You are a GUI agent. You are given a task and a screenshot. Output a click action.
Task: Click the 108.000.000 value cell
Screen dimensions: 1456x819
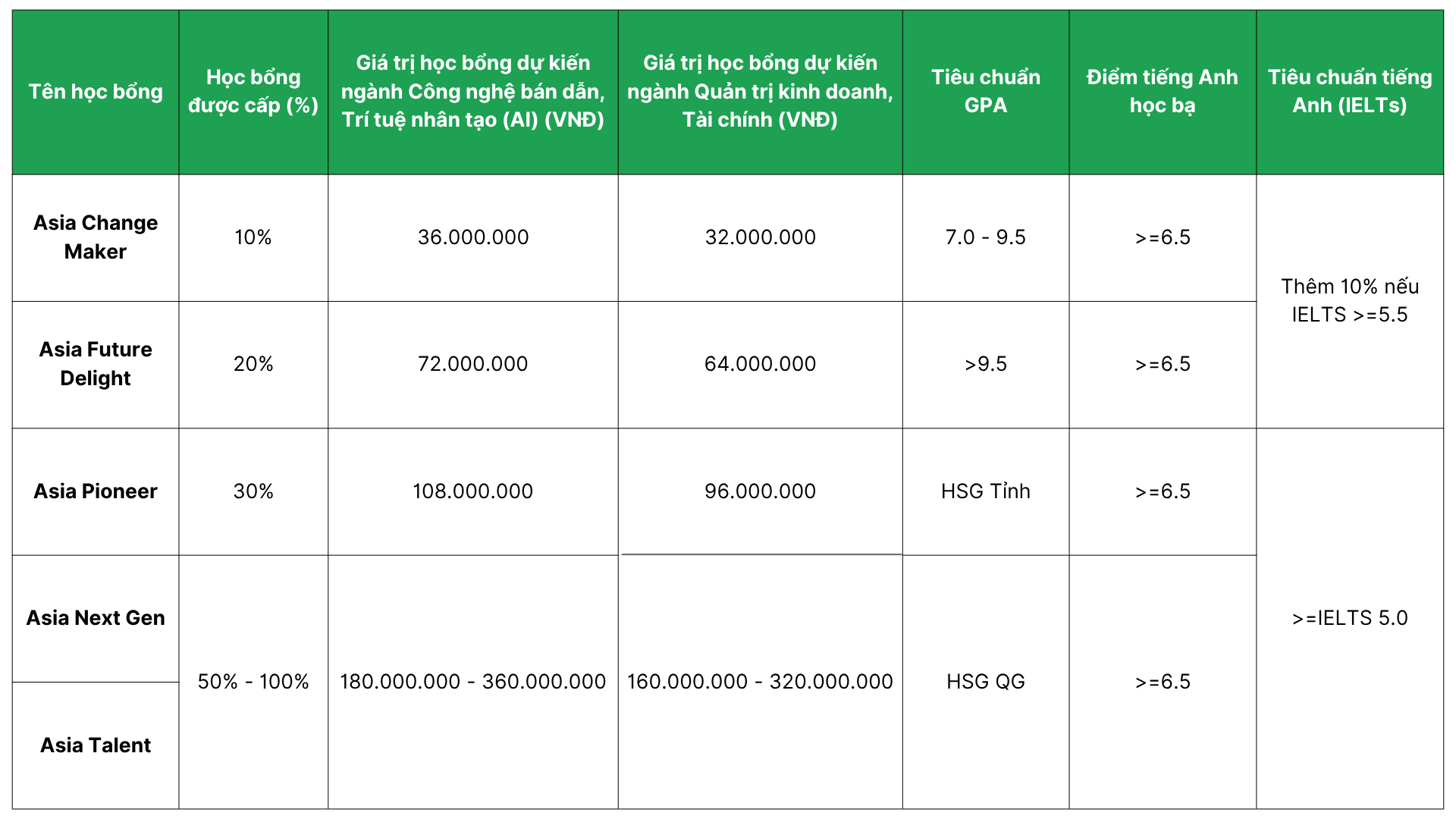tap(473, 491)
